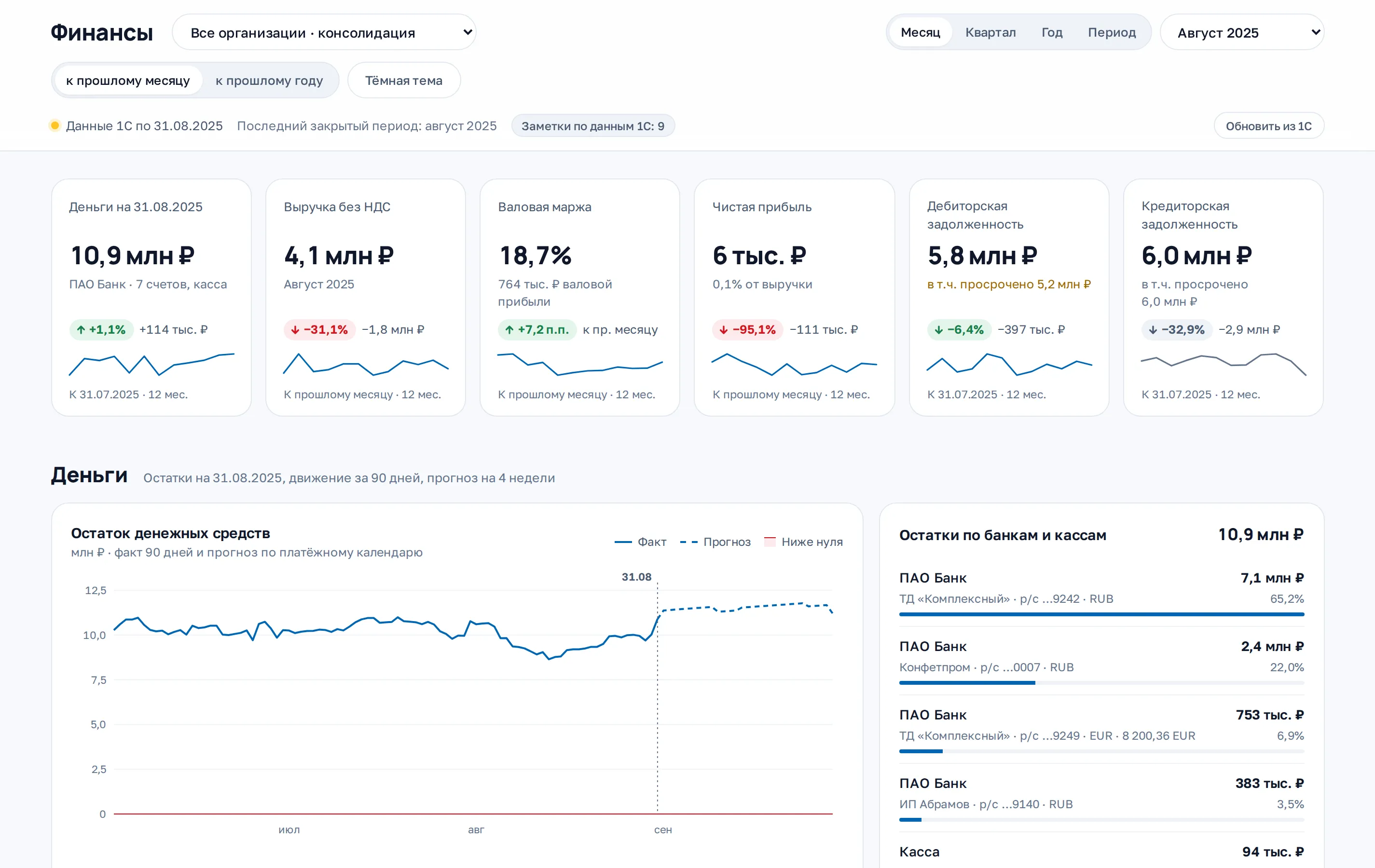The height and width of the screenshot is (868, 1375).
Task: Toggle the Прогноз legend series
Action: 715,542
